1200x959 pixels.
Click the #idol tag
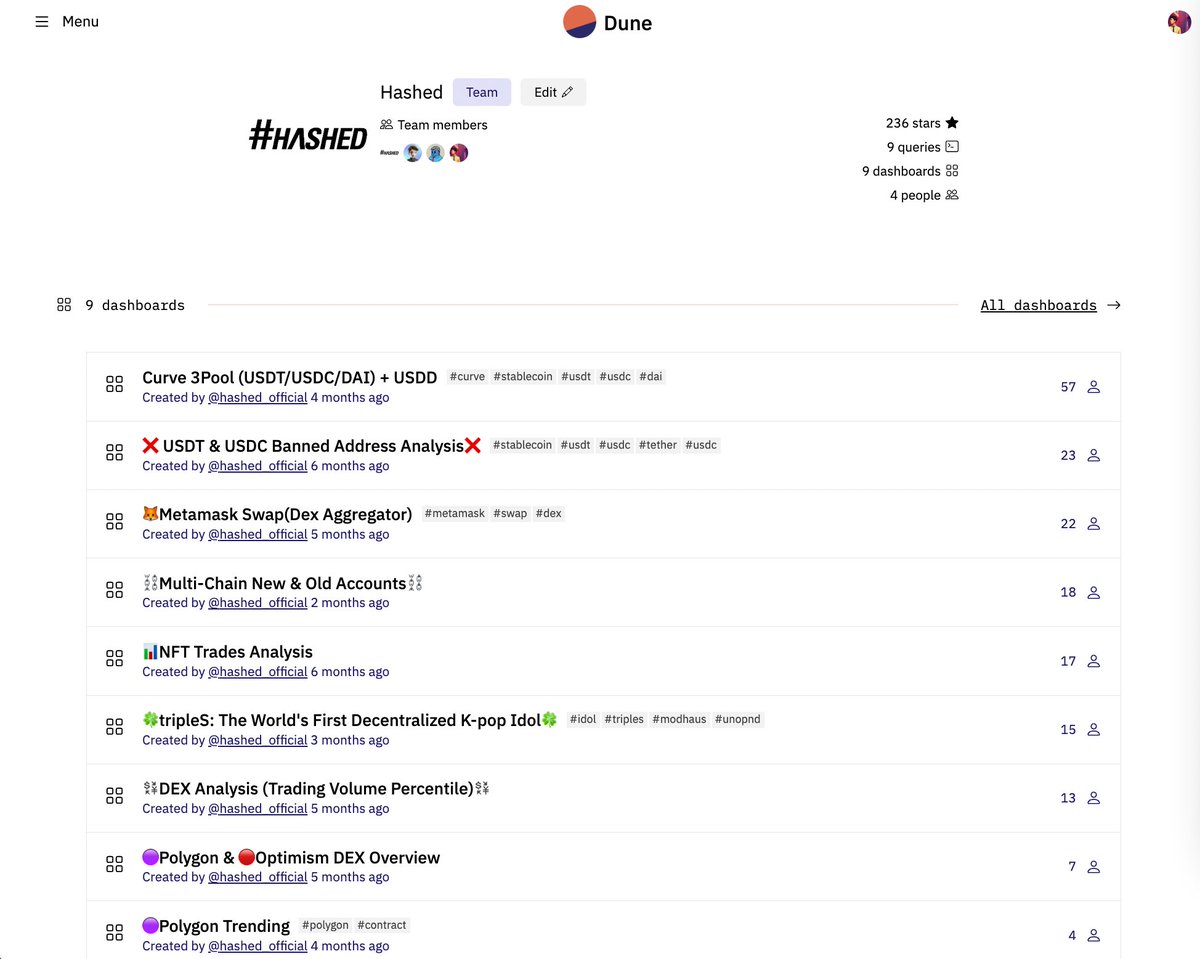click(582, 720)
